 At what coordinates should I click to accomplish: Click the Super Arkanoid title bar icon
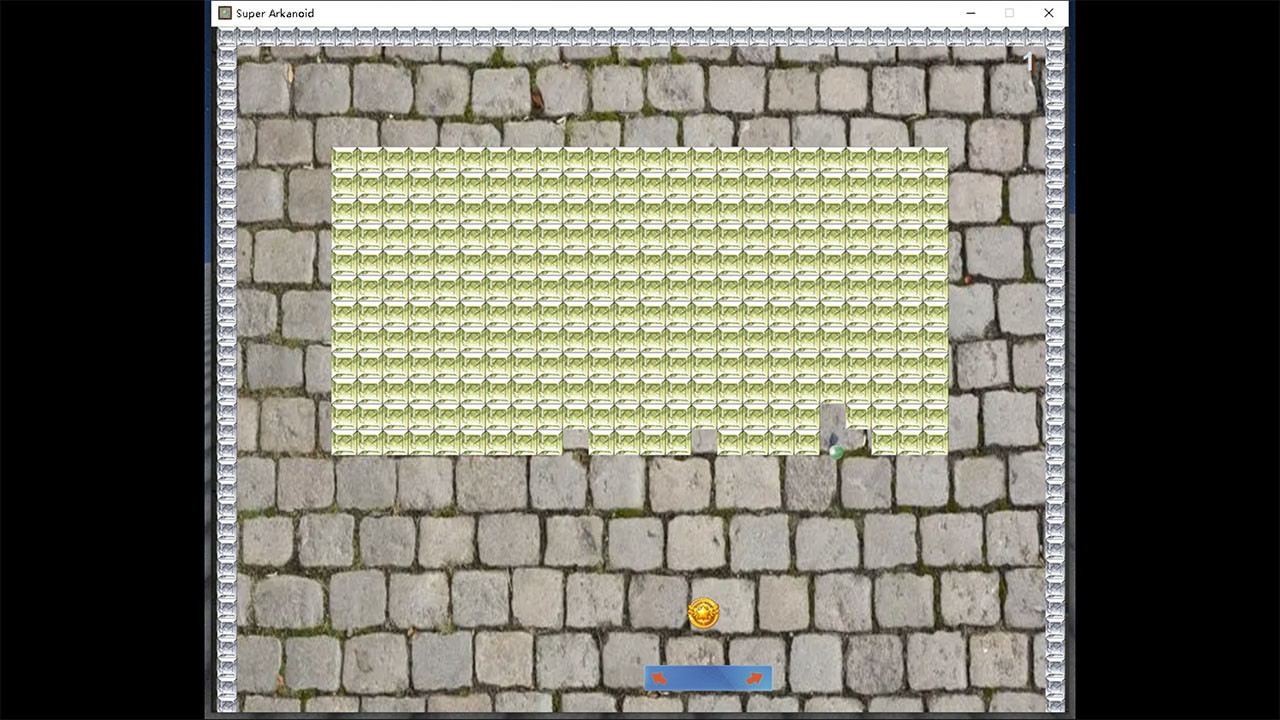[x=224, y=13]
